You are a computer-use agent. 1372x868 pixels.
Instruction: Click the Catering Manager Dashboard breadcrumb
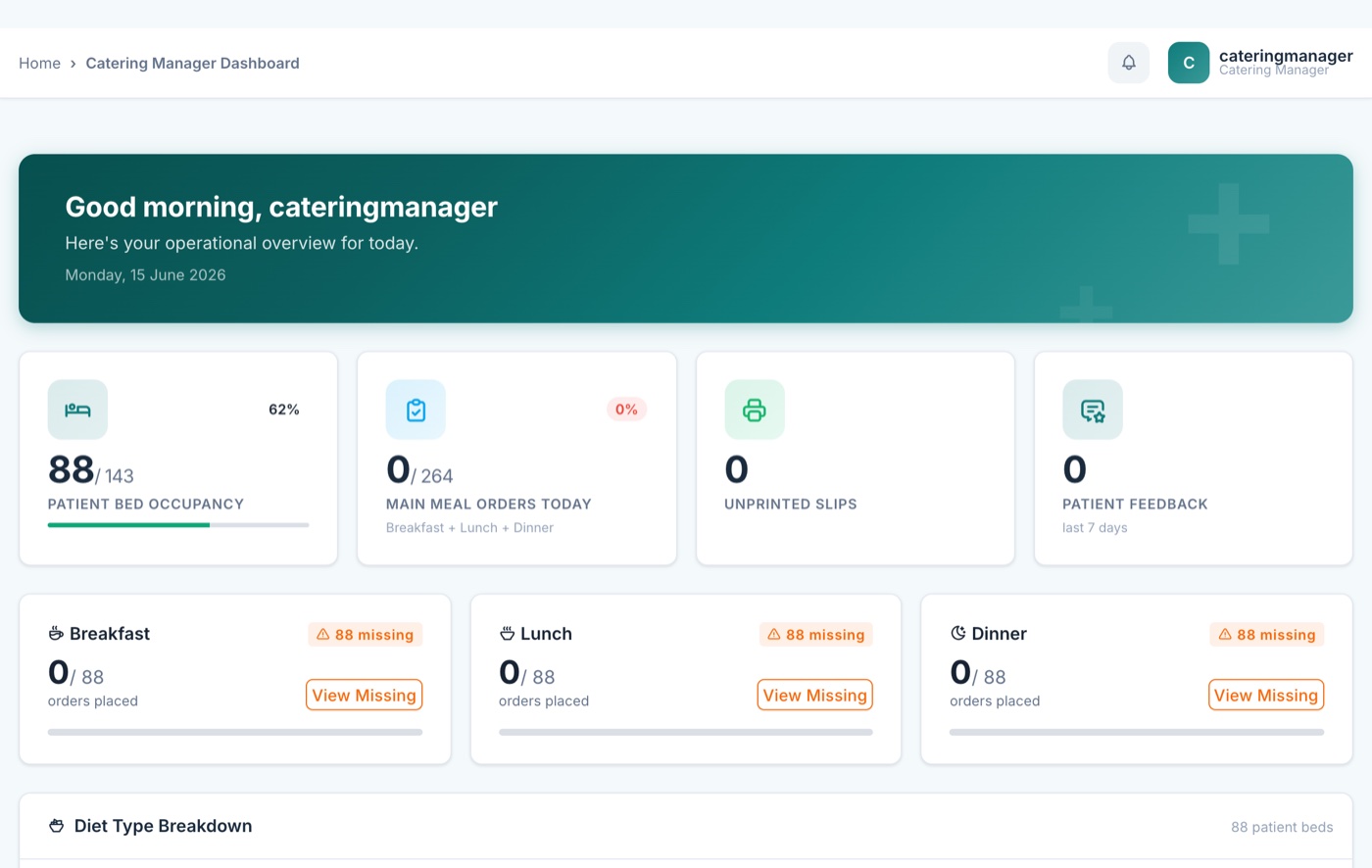(x=192, y=63)
